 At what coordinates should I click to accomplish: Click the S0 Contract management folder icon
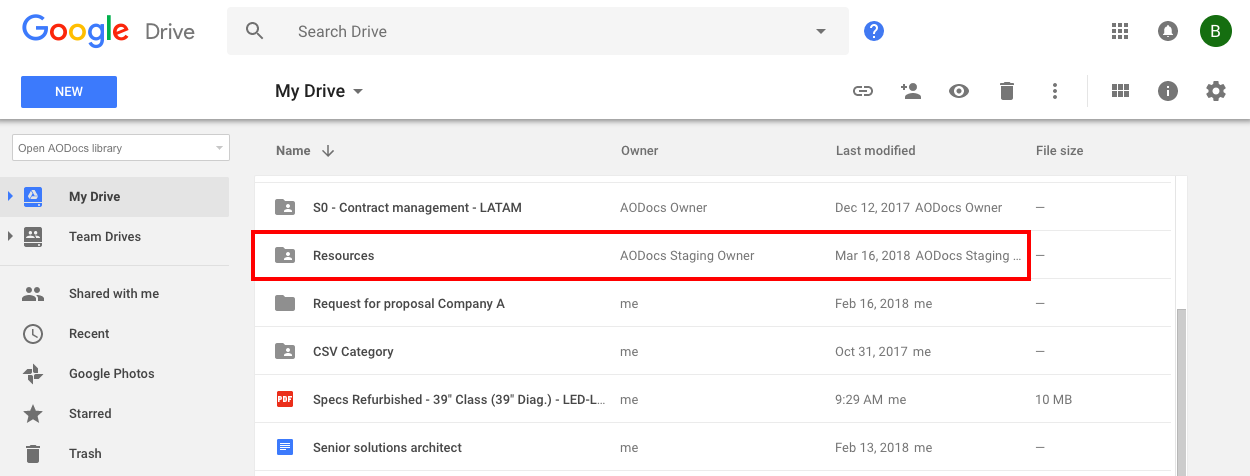tap(285, 208)
